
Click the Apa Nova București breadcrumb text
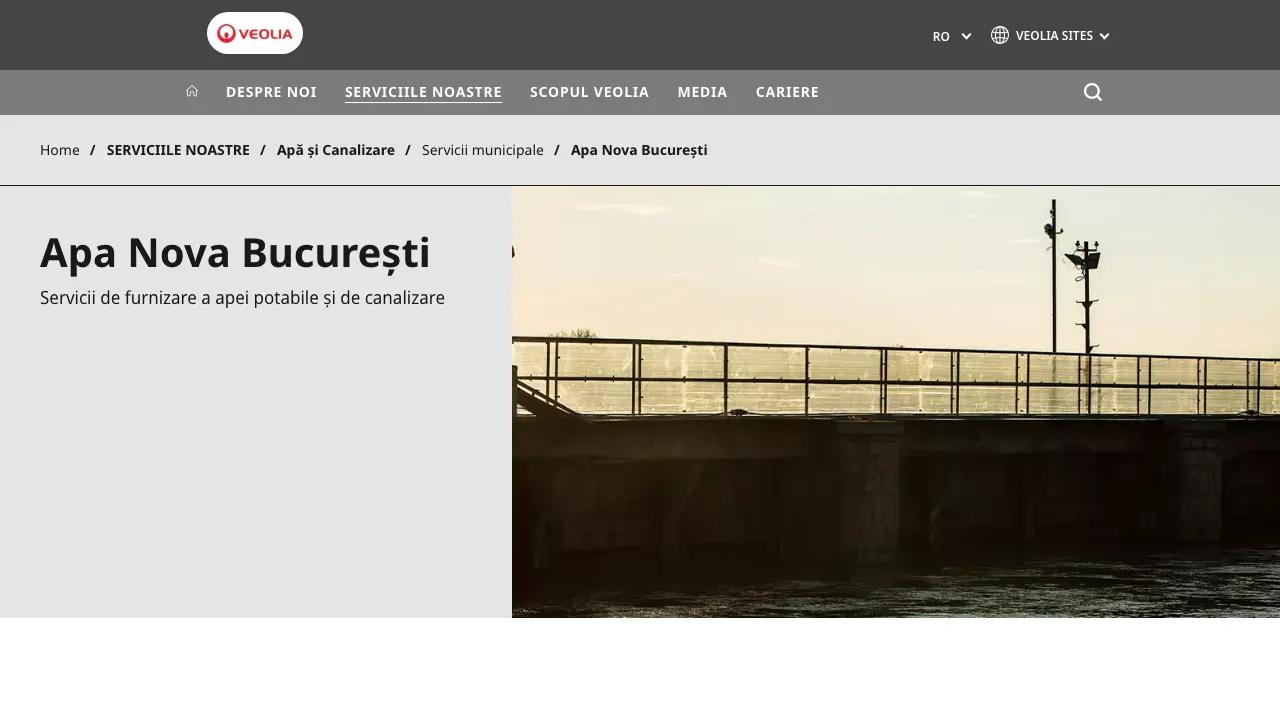click(639, 150)
